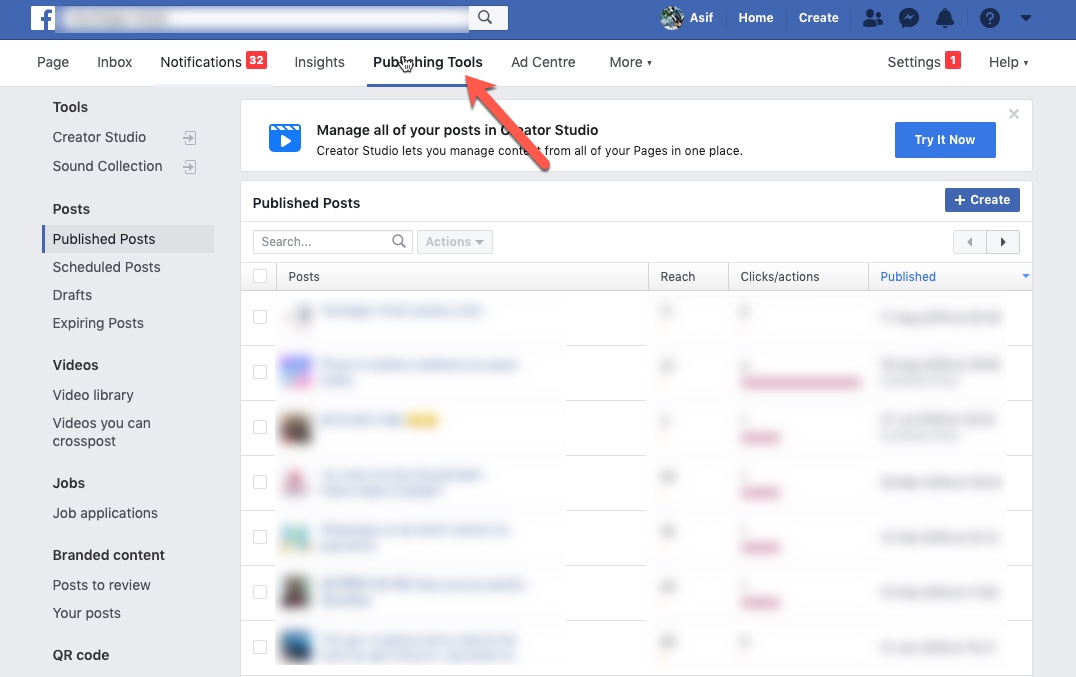The image size is (1076, 677).
Task: Open the last visible post's thumbnail
Action: pyautogui.click(x=295, y=647)
